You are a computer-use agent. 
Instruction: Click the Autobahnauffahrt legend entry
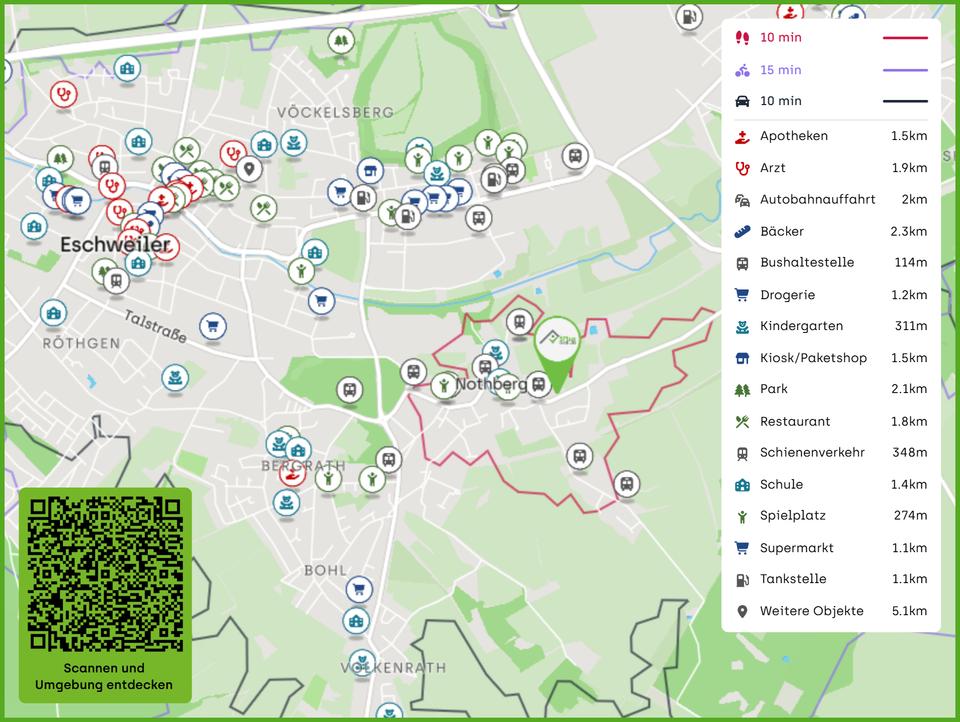click(x=817, y=200)
